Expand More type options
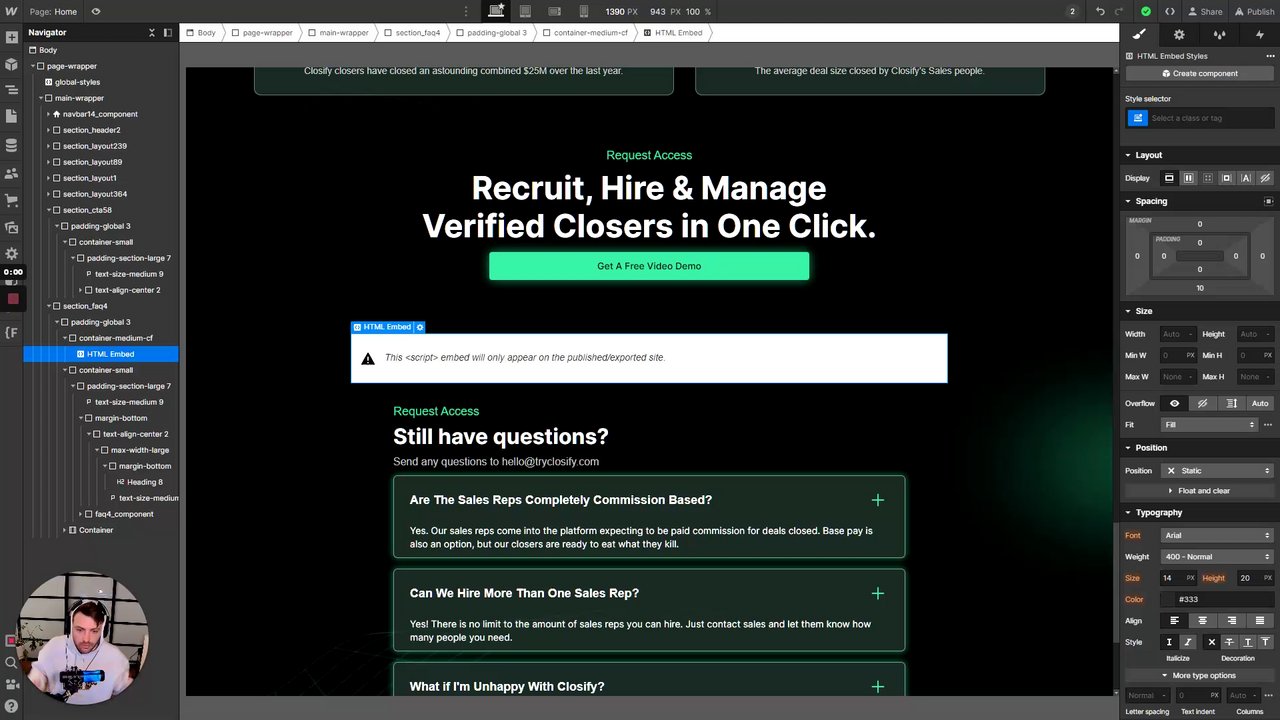This screenshot has width=1280, height=720. coord(1199,675)
